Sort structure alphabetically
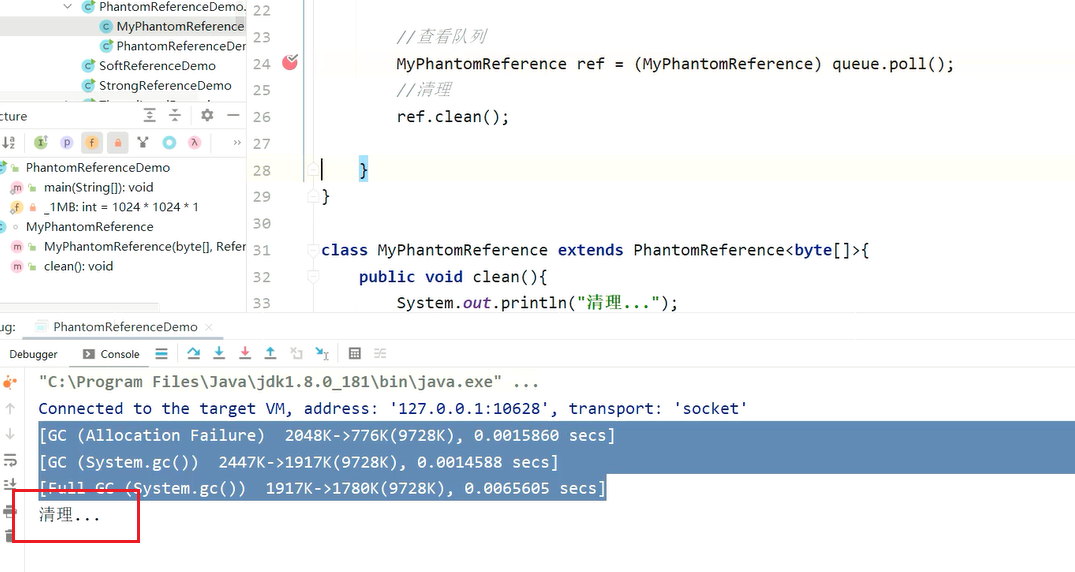Viewport: 1075px width, 572px height. click(9, 143)
